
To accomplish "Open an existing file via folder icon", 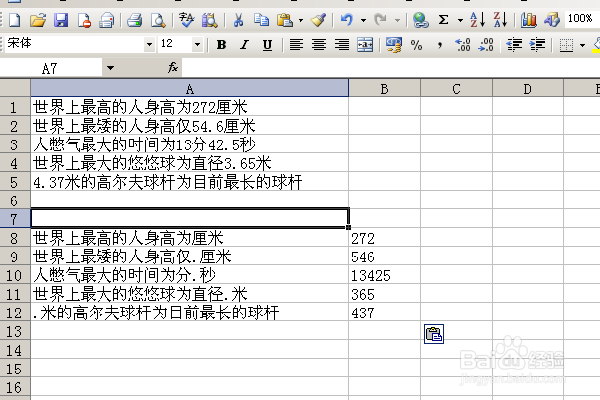I will point(38,20).
